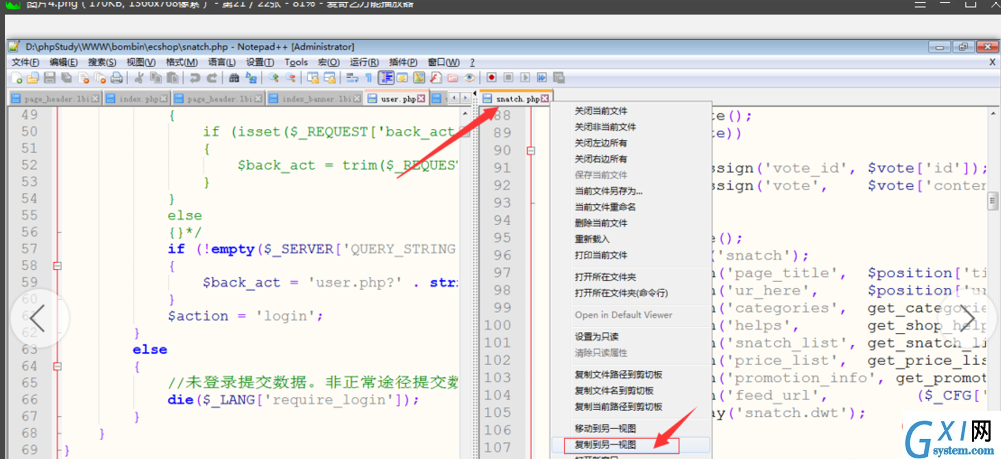
Task: Open the 视图(V) menu
Action: point(141,63)
